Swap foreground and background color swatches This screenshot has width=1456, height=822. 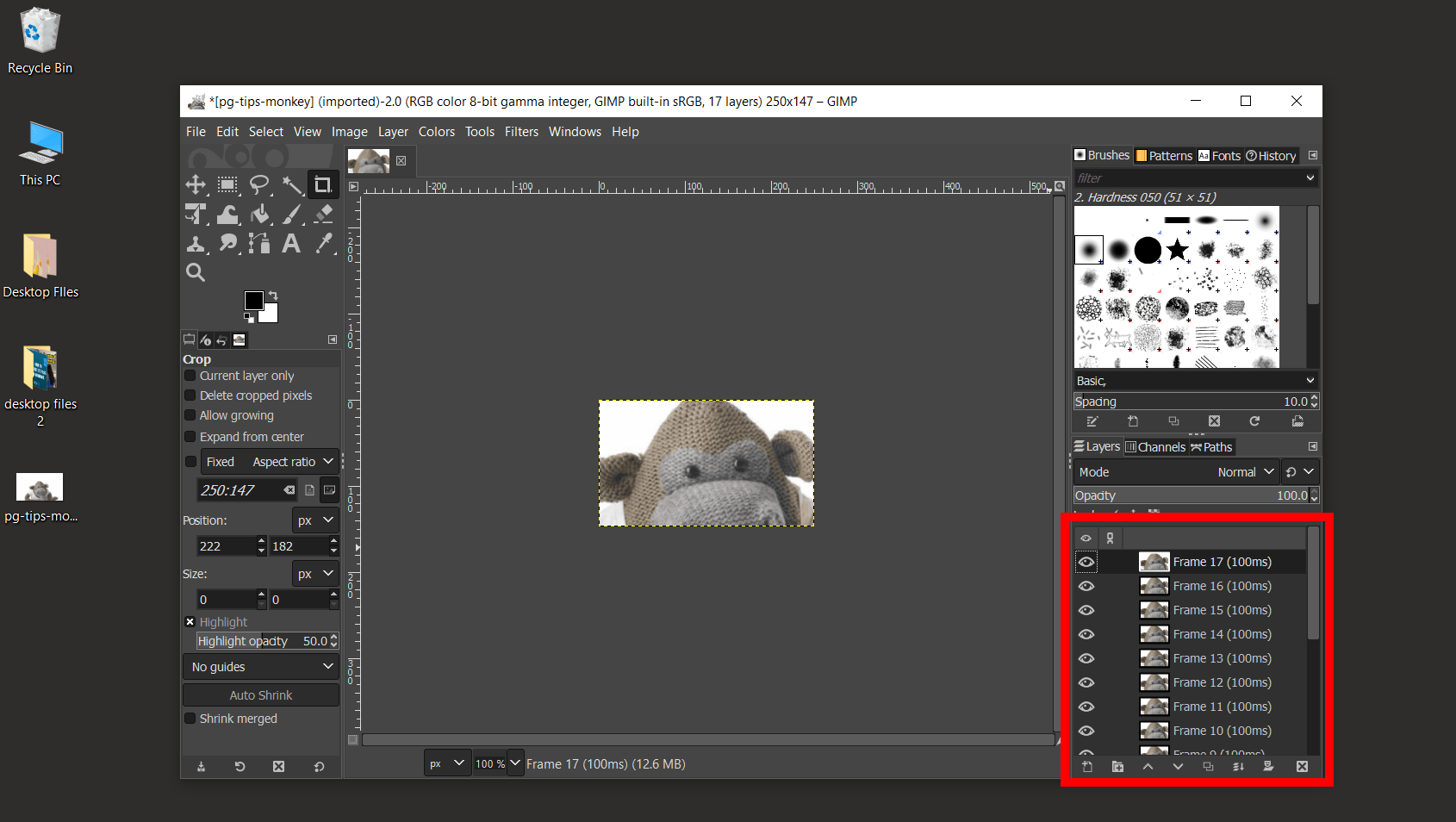coord(273,296)
